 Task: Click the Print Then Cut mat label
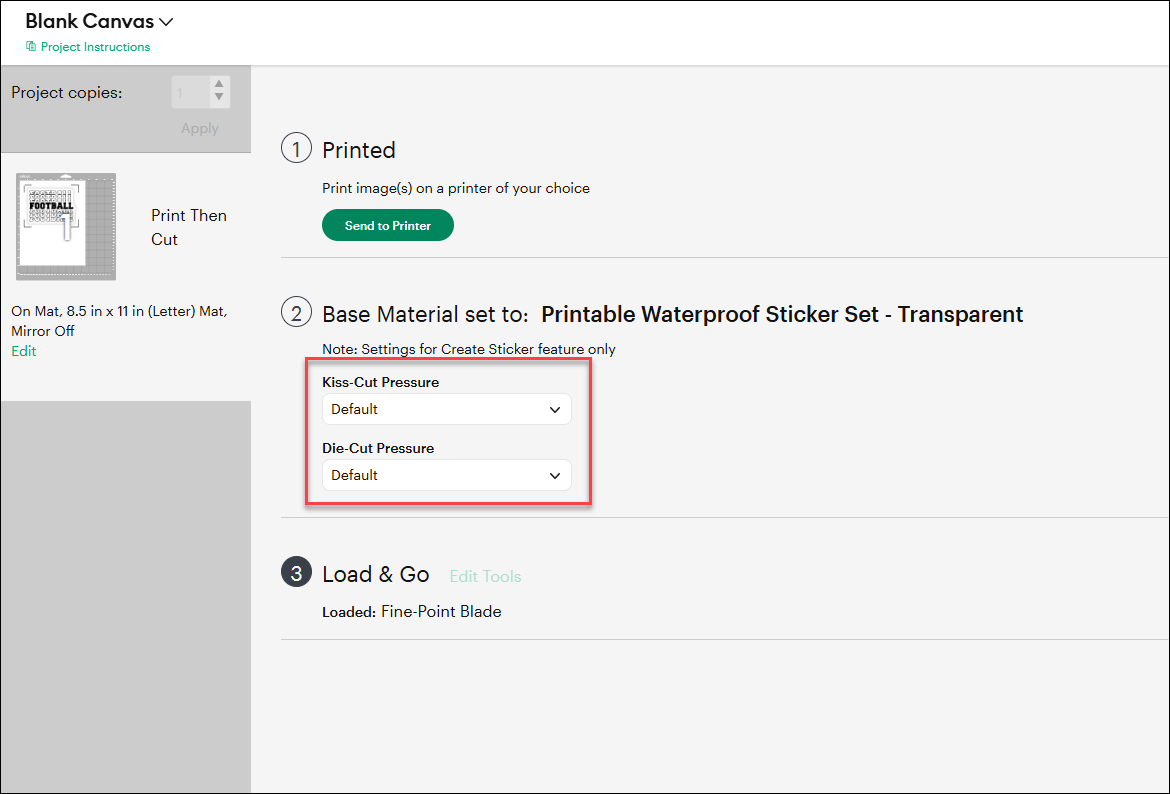pos(189,227)
